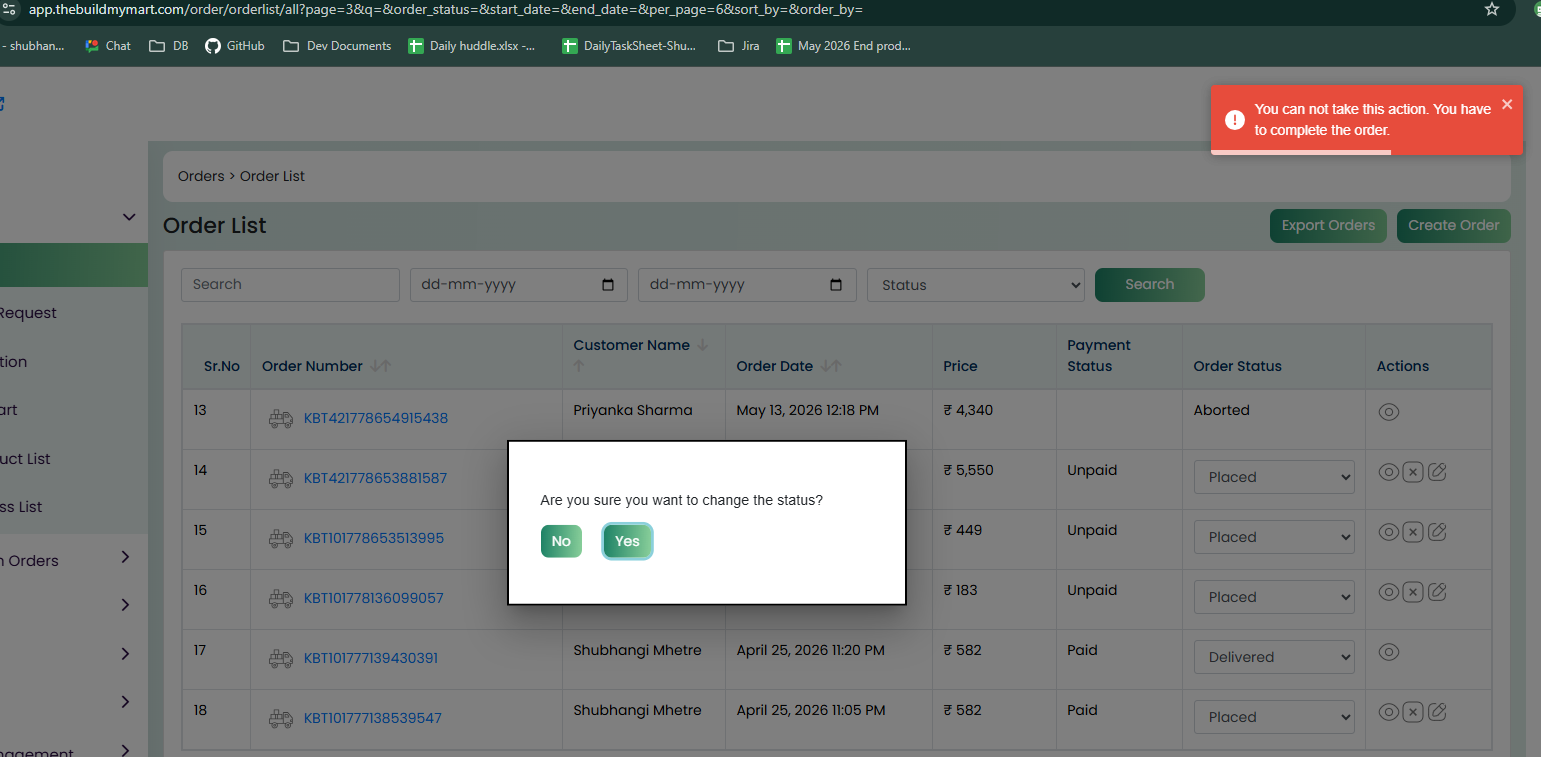Screen dimensions: 1541x757
Task: Click the green Search button
Action: [1149, 284]
